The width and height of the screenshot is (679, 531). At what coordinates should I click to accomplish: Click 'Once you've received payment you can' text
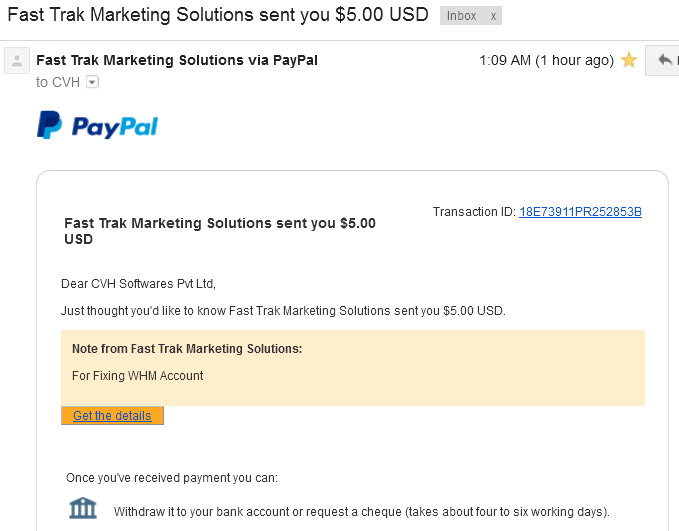172,477
